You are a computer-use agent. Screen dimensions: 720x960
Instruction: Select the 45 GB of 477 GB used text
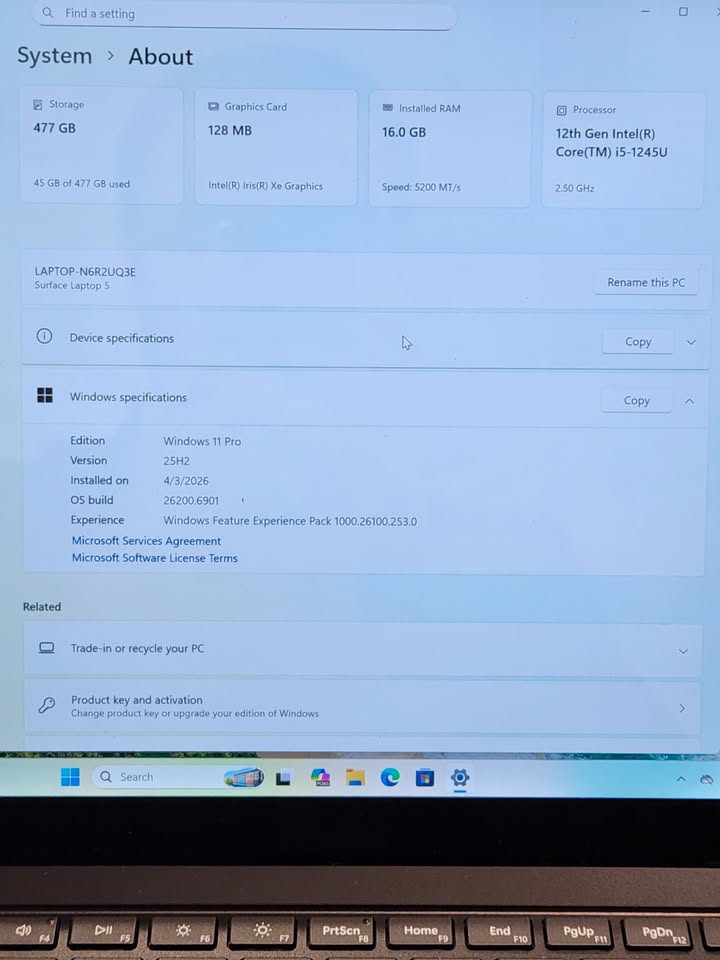[x=81, y=184]
